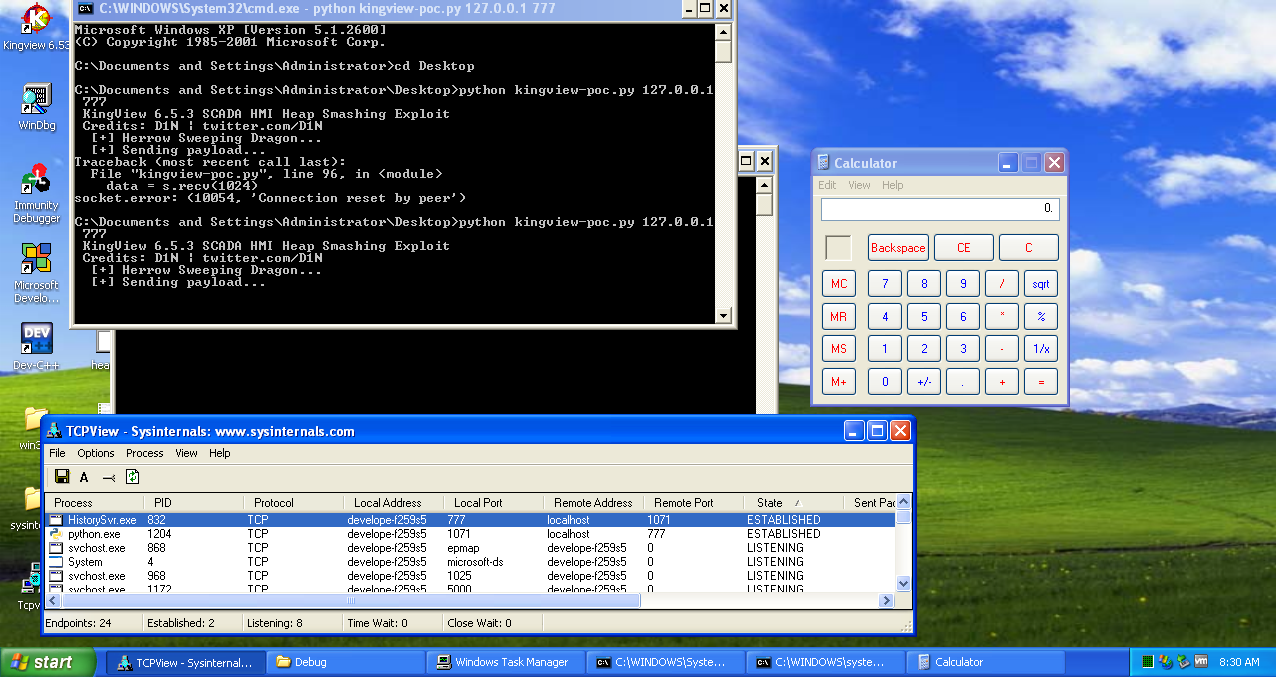The height and width of the screenshot is (677, 1276).
Task: Open the Help menu in Calculator
Action: click(893, 185)
